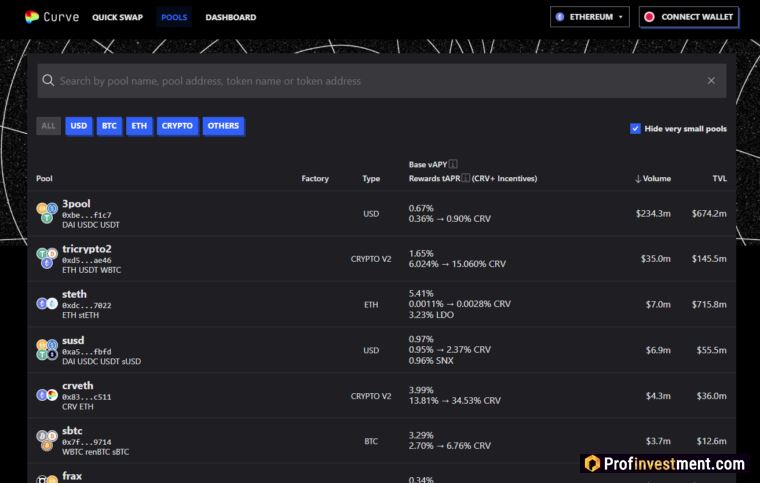Click the crveth token icons
760x483 pixels.
pos(47,395)
